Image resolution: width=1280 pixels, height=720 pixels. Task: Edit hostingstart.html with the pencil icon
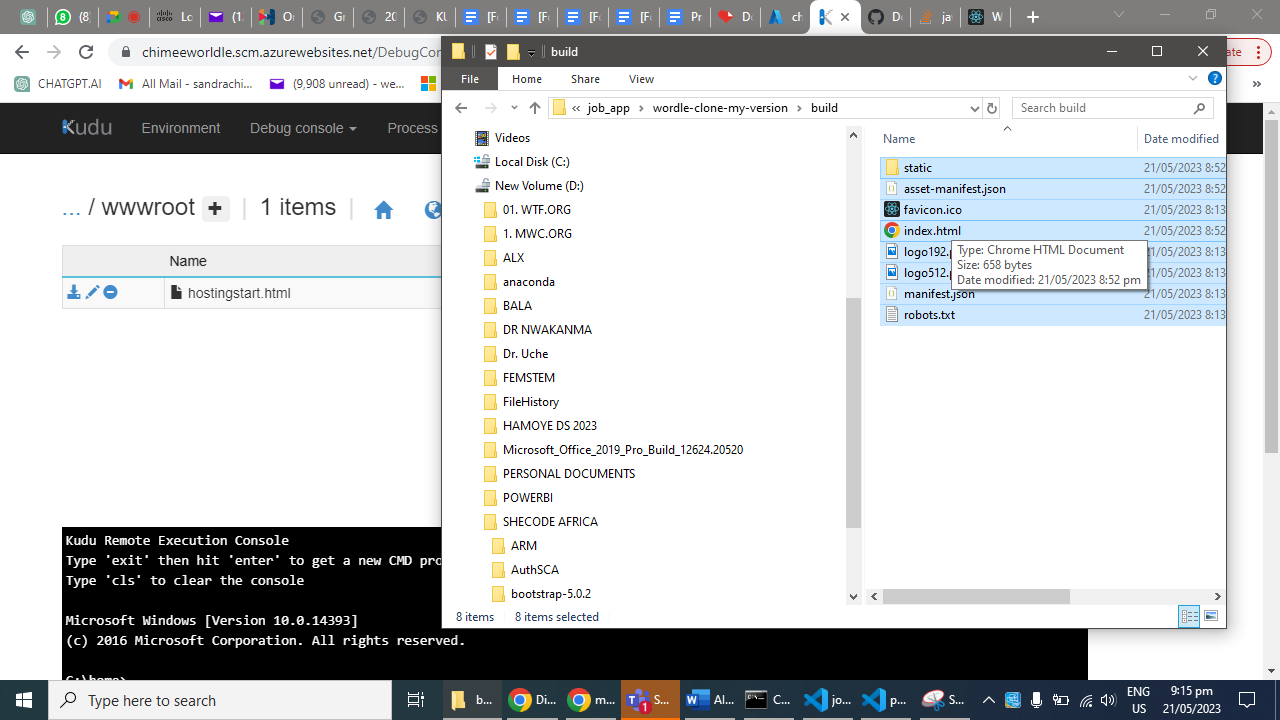click(x=92, y=292)
